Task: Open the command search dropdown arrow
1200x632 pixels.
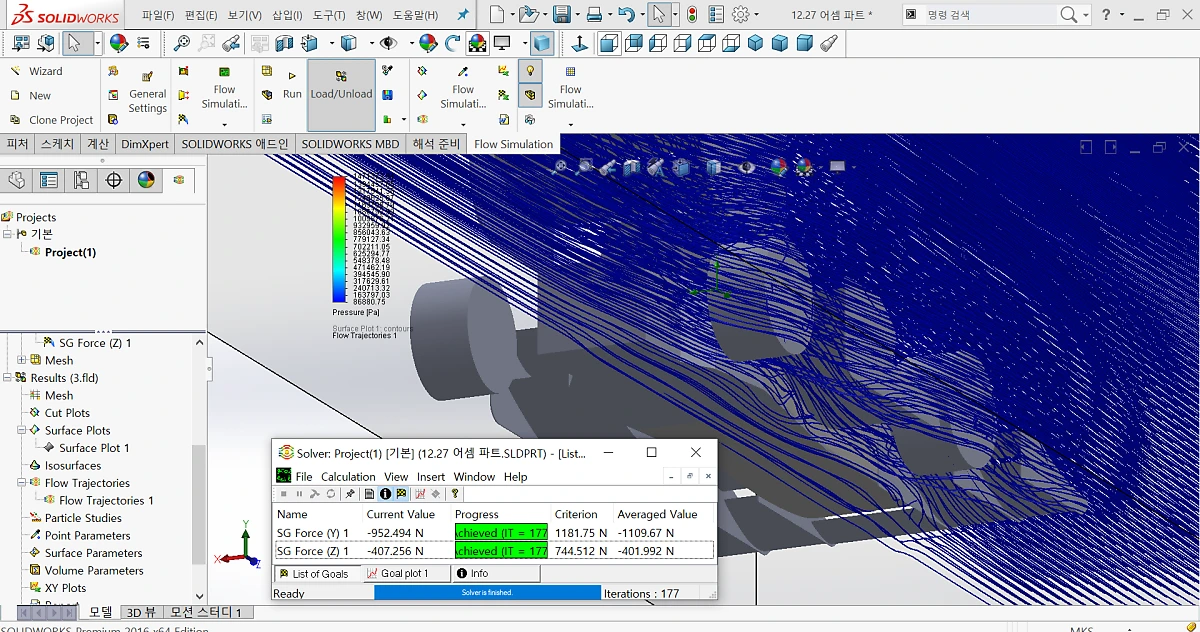Action: 1085,15
